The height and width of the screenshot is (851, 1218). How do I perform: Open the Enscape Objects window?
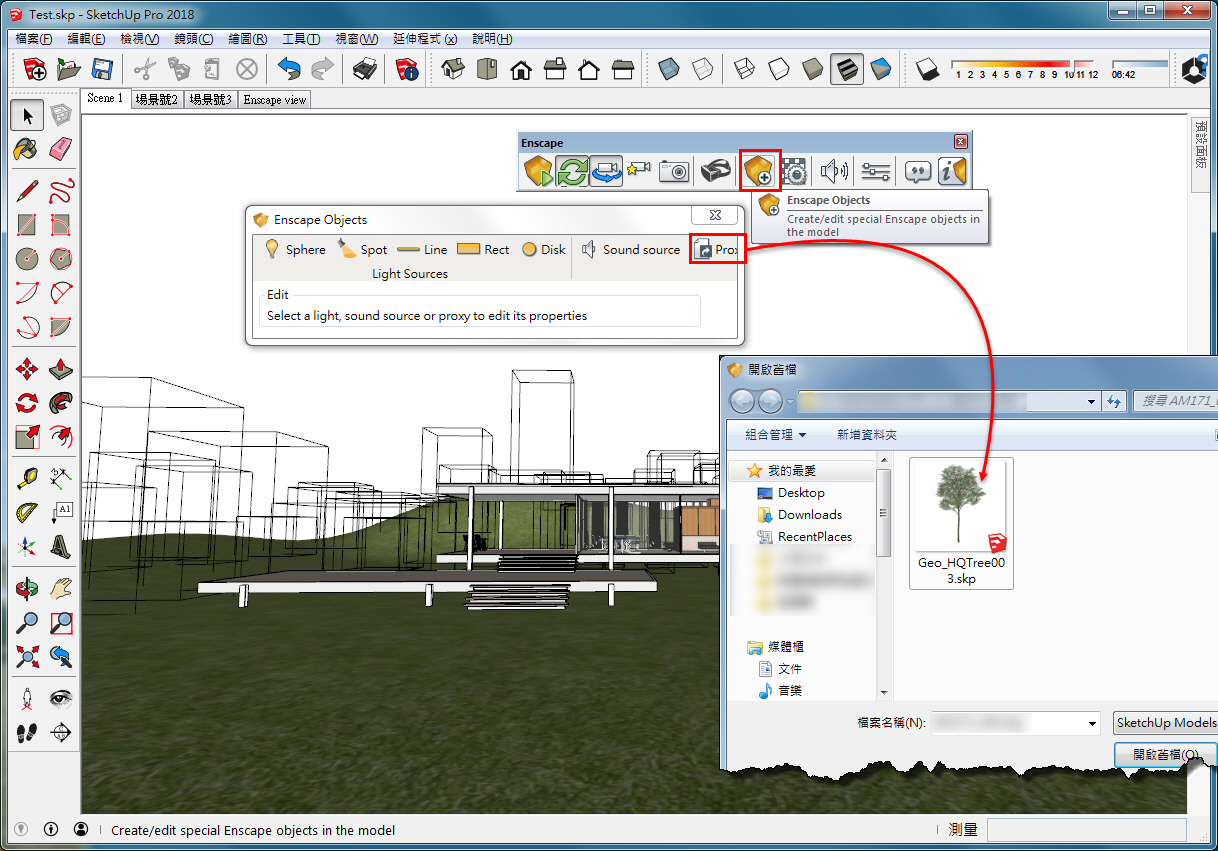pos(759,171)
